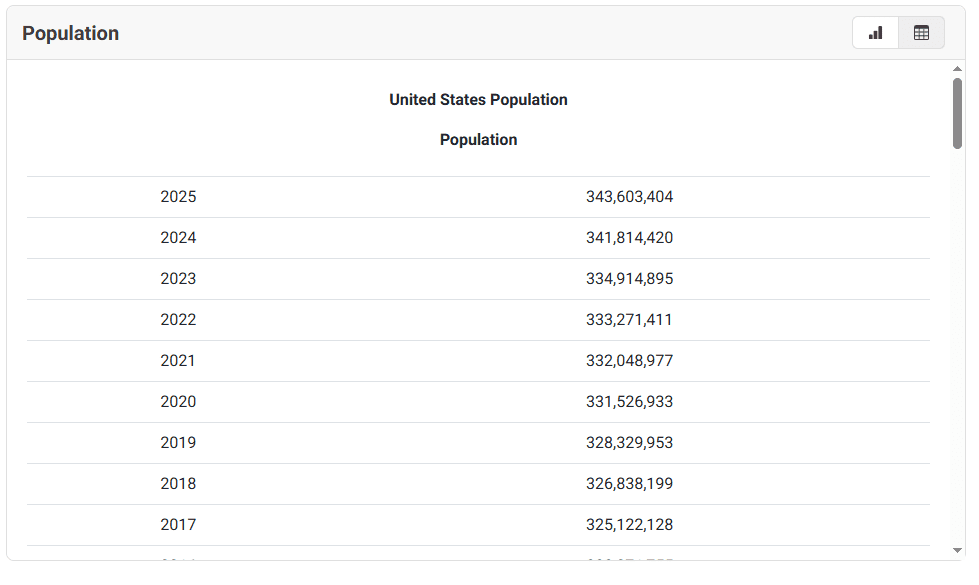Image resolution: width=979 pixels, height=585 pixels.
Task: Select the 2022 year cell
Action: pos(178,320)
